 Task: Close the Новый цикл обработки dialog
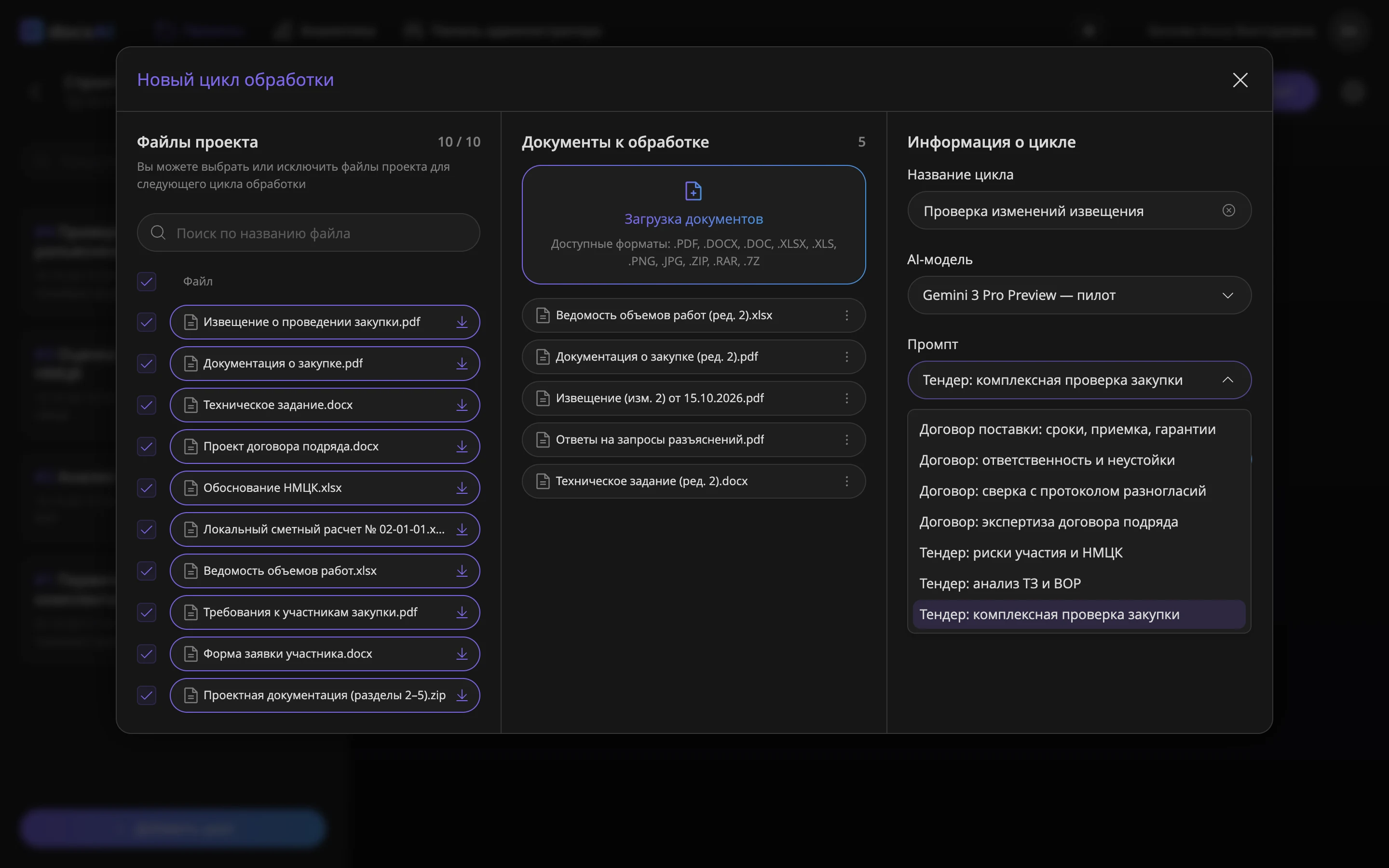1240,80
